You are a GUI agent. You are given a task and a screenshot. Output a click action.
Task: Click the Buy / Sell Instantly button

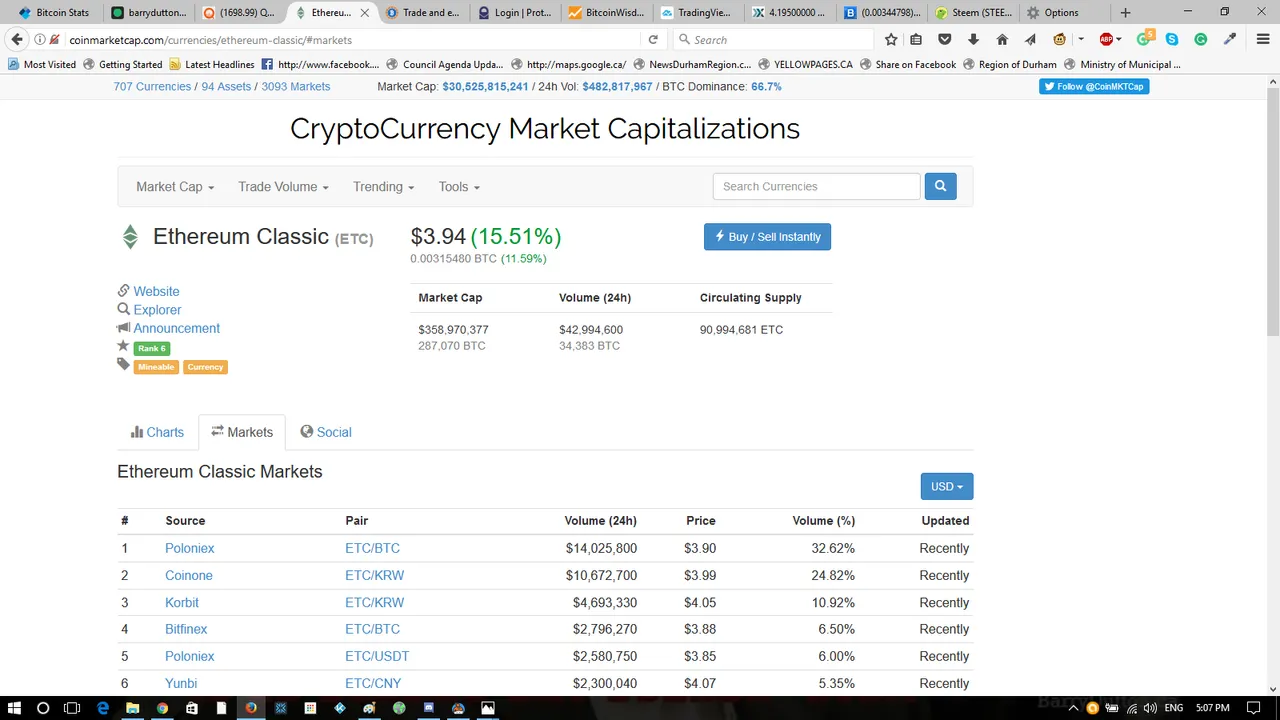tap(767, 237)
